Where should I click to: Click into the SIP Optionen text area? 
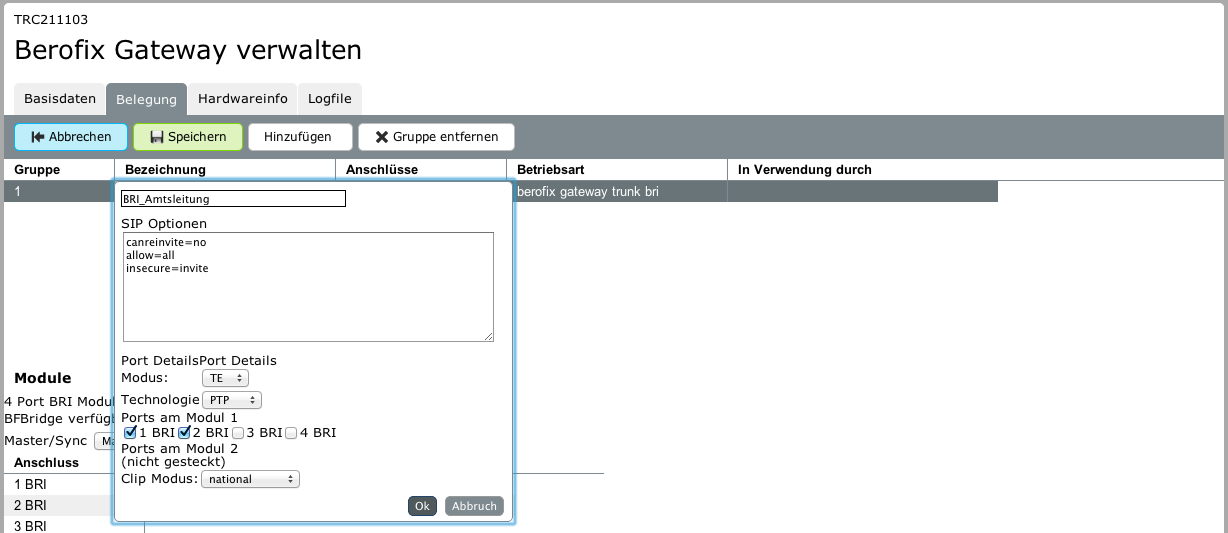click(x=308, y=287)
